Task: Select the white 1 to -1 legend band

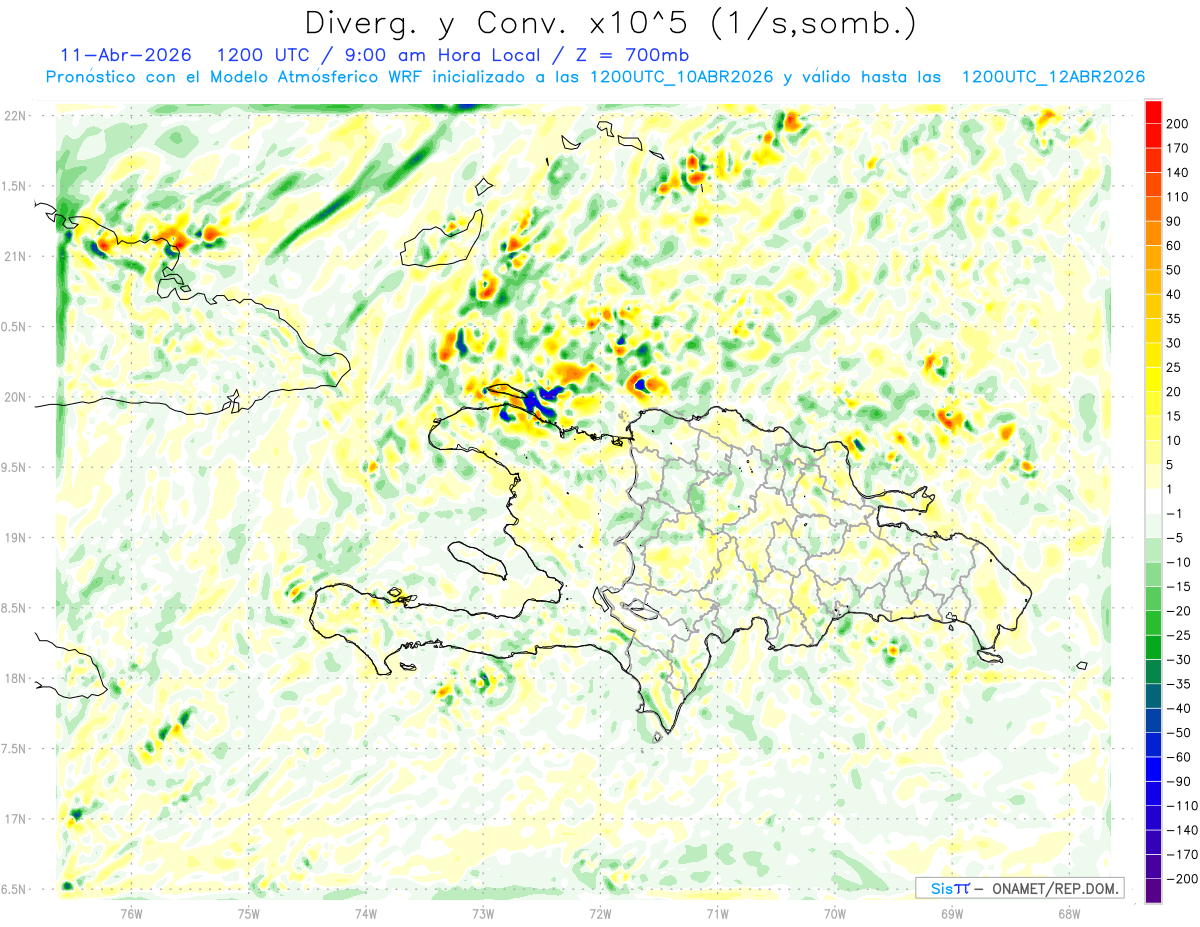Action: coord(1153,502)
